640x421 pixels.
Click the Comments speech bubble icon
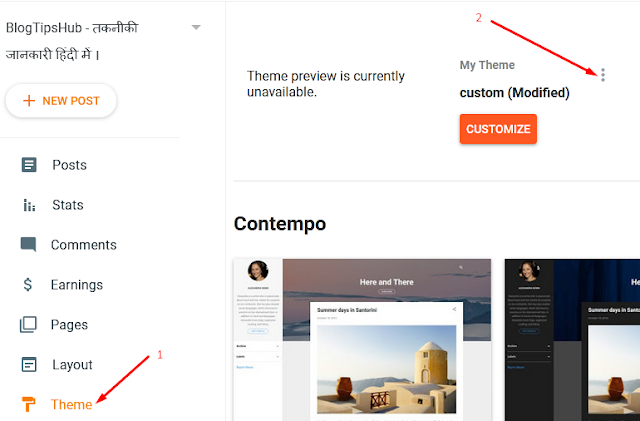click(28, 245)
